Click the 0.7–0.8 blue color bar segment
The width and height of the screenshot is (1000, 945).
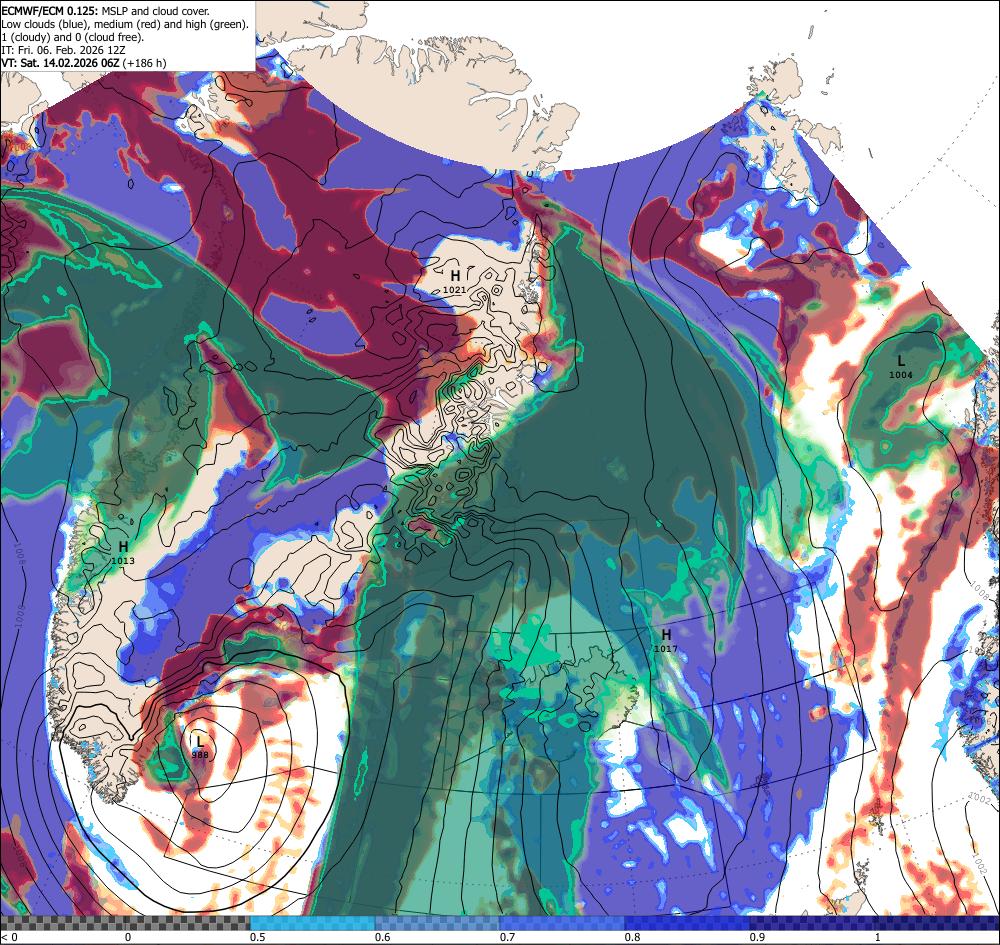pyautogui.click(x=562, y=923)
